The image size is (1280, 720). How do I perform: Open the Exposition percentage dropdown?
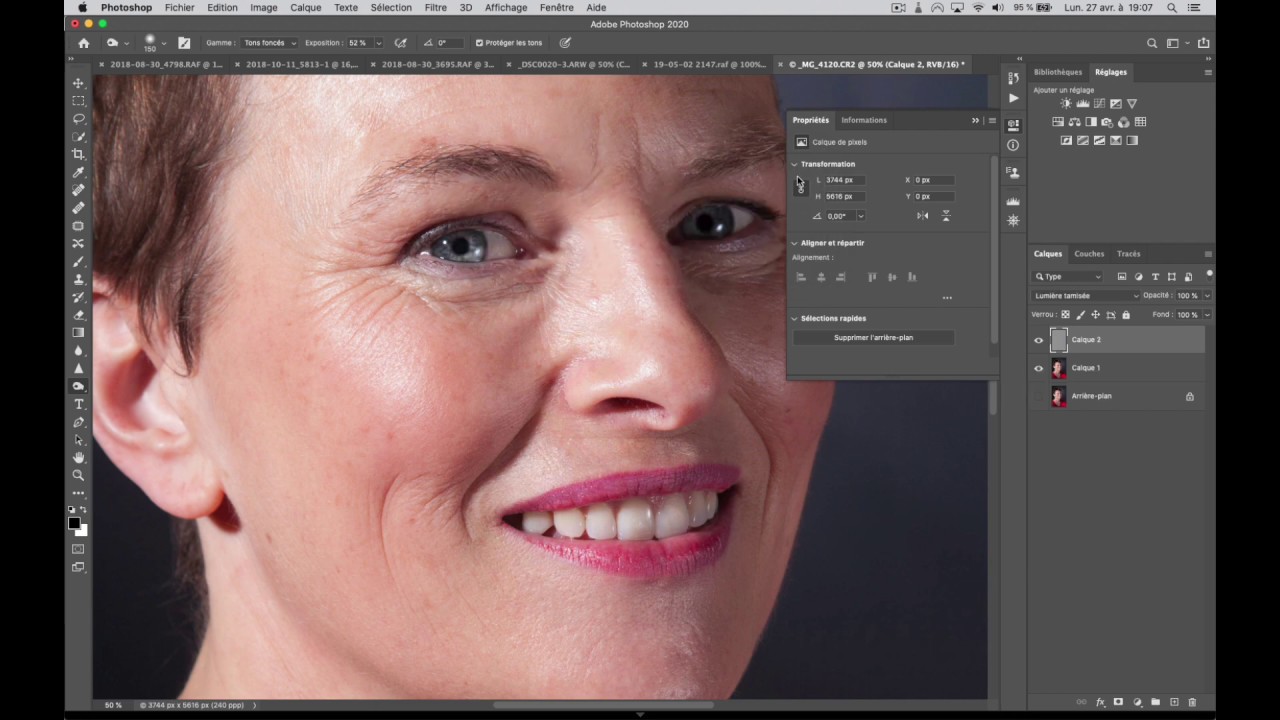[x=378, y=43]
